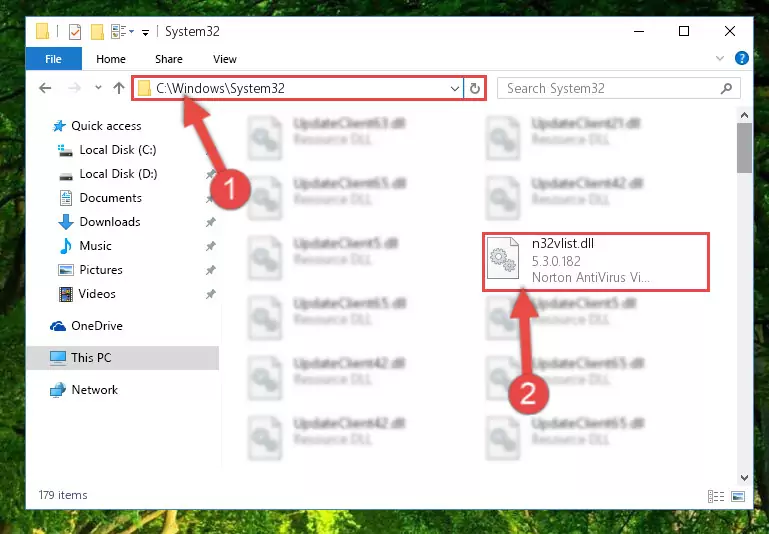Screen dimensions: 769x534
Task: Click the Videos pin icon
Action: (210, 294)
